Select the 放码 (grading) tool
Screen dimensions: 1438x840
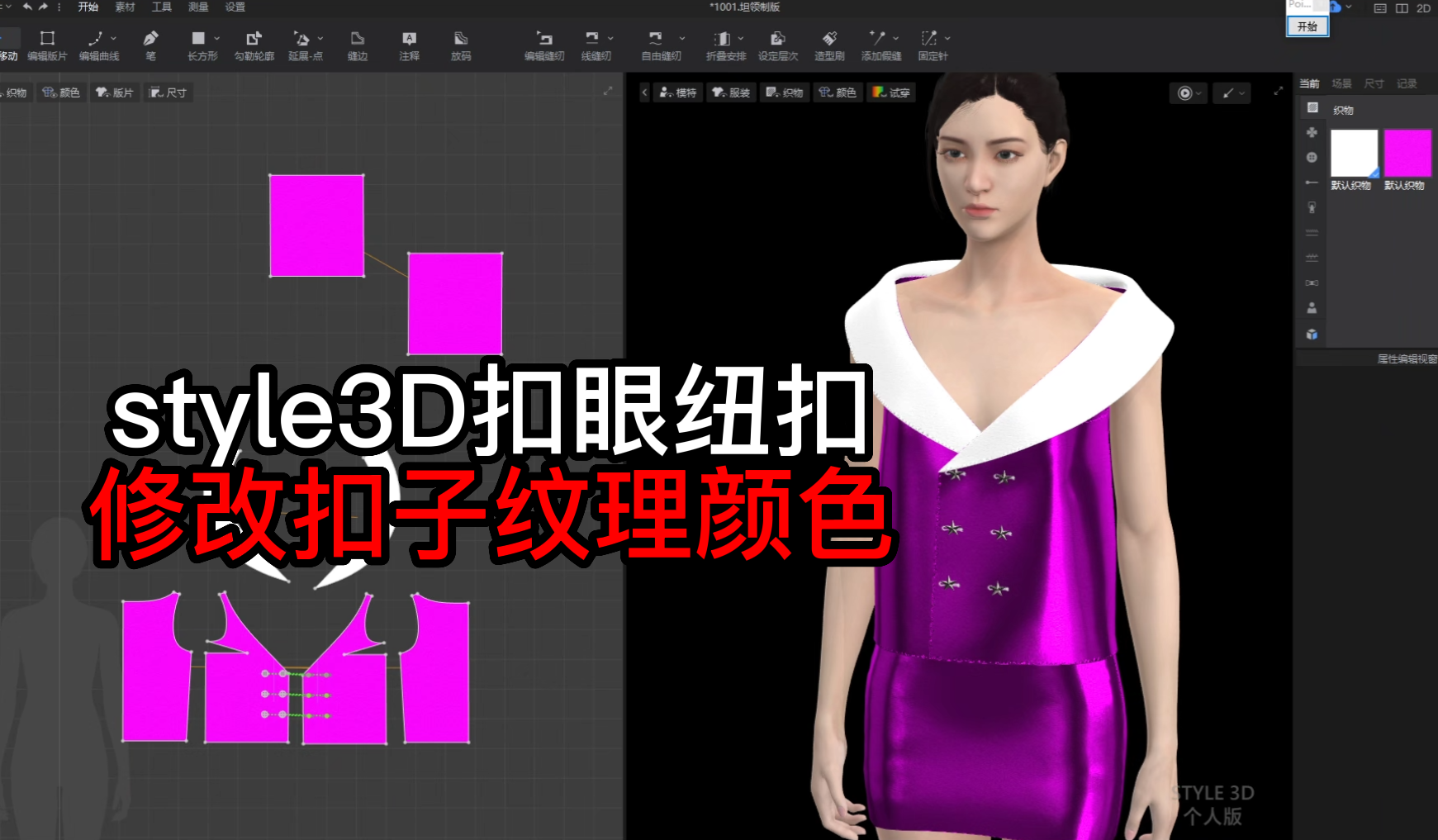tap(461, 45)
